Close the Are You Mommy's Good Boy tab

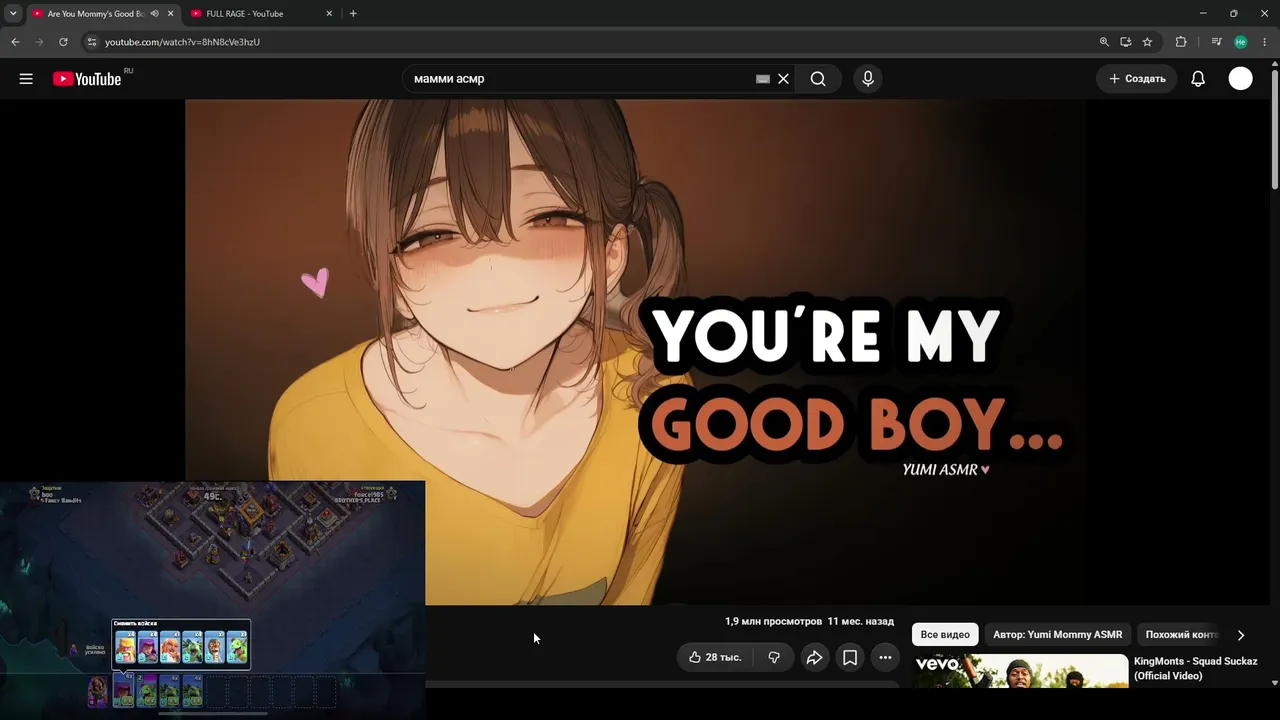[x=170, y=14]
